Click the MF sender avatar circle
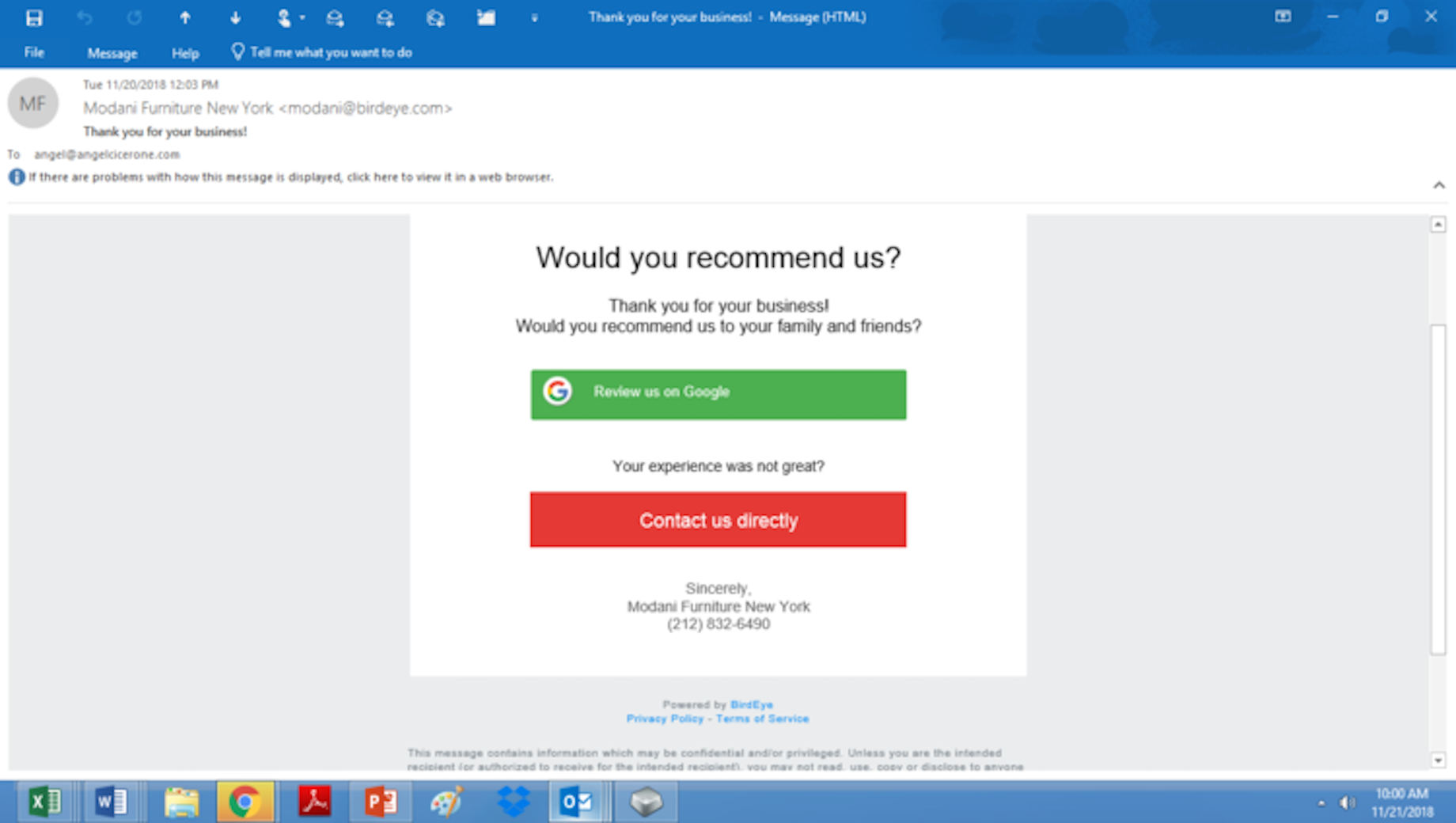 pos(32,103)
